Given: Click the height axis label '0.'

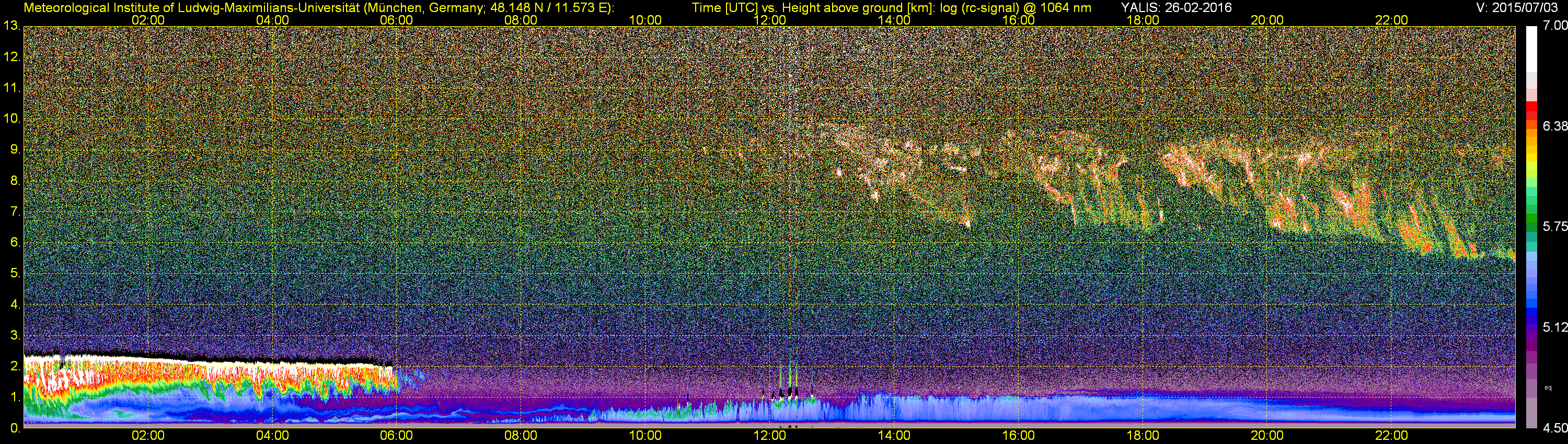Looking at the screenshot, I should (x=15, y=428).
